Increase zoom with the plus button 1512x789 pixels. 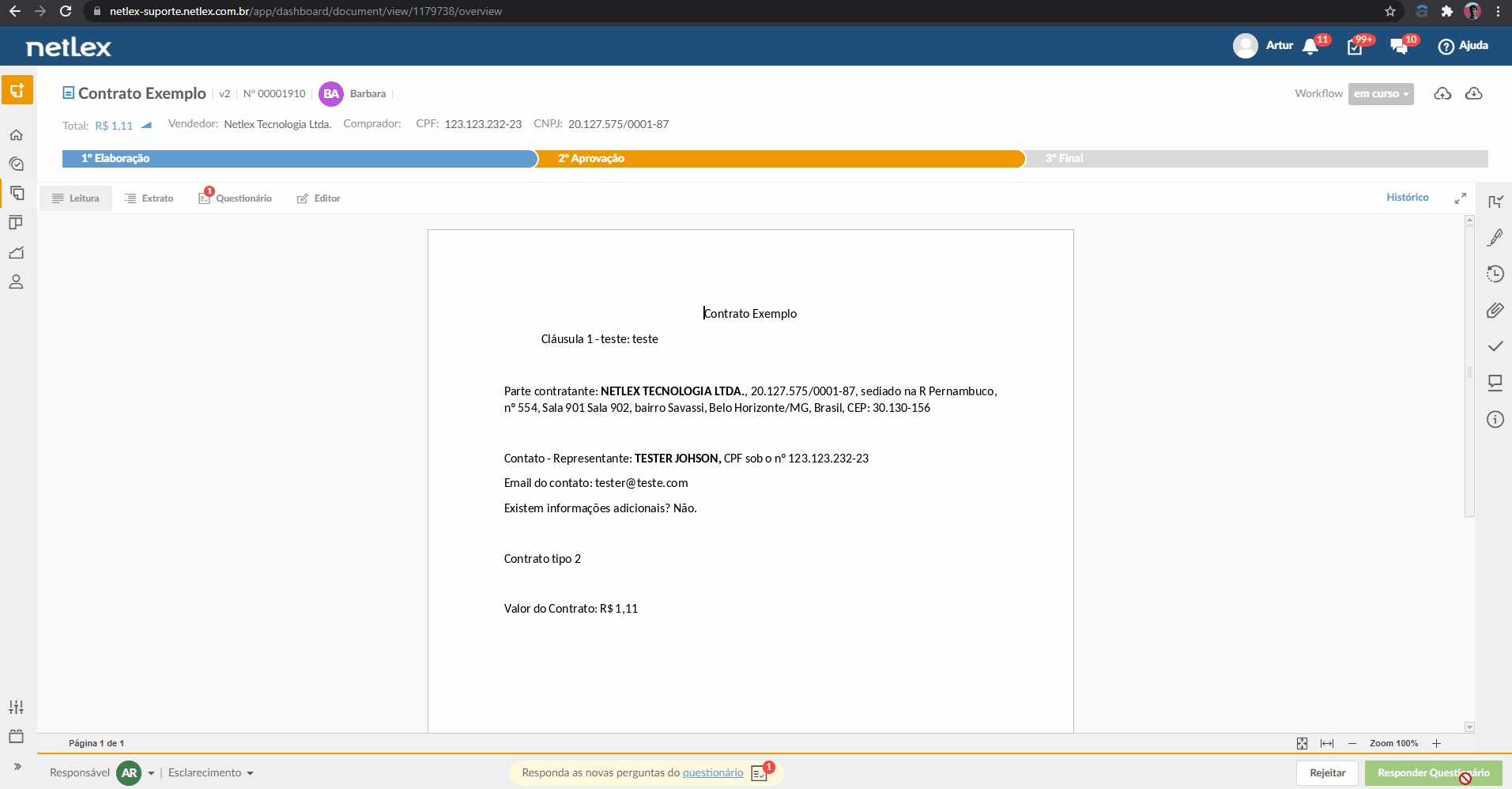click(x=1436, y=743)
